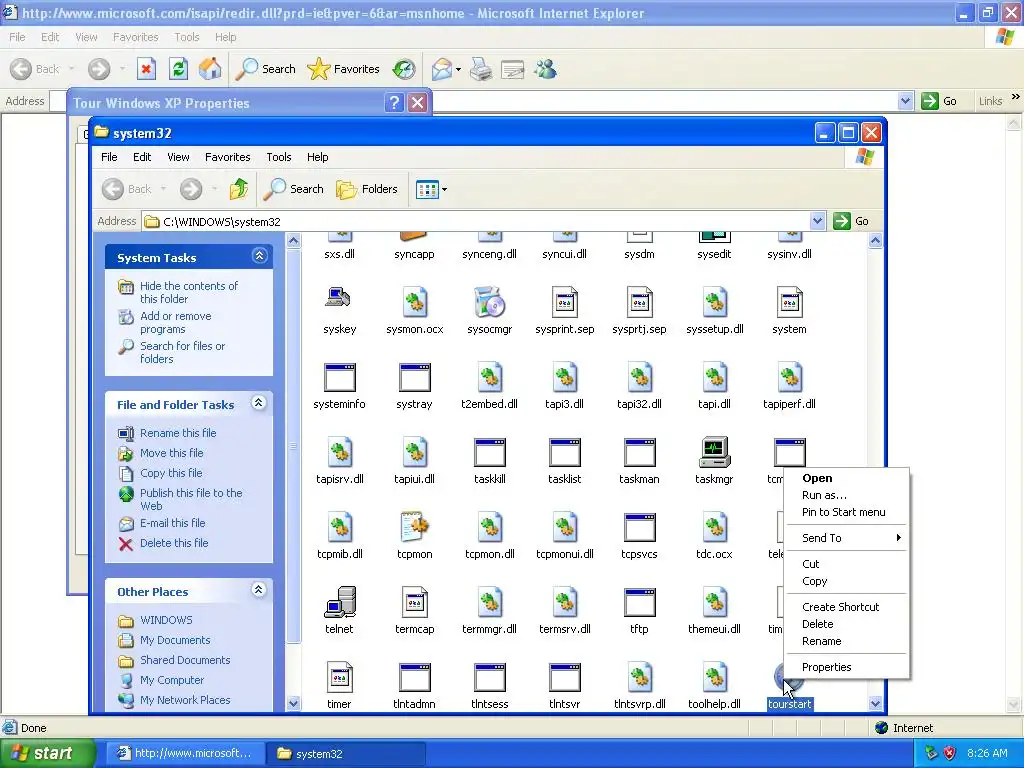The height and width of the screenshot is (768, 1024).
Task: Select the tapi32.dll file icon
Action: point(639,377)
